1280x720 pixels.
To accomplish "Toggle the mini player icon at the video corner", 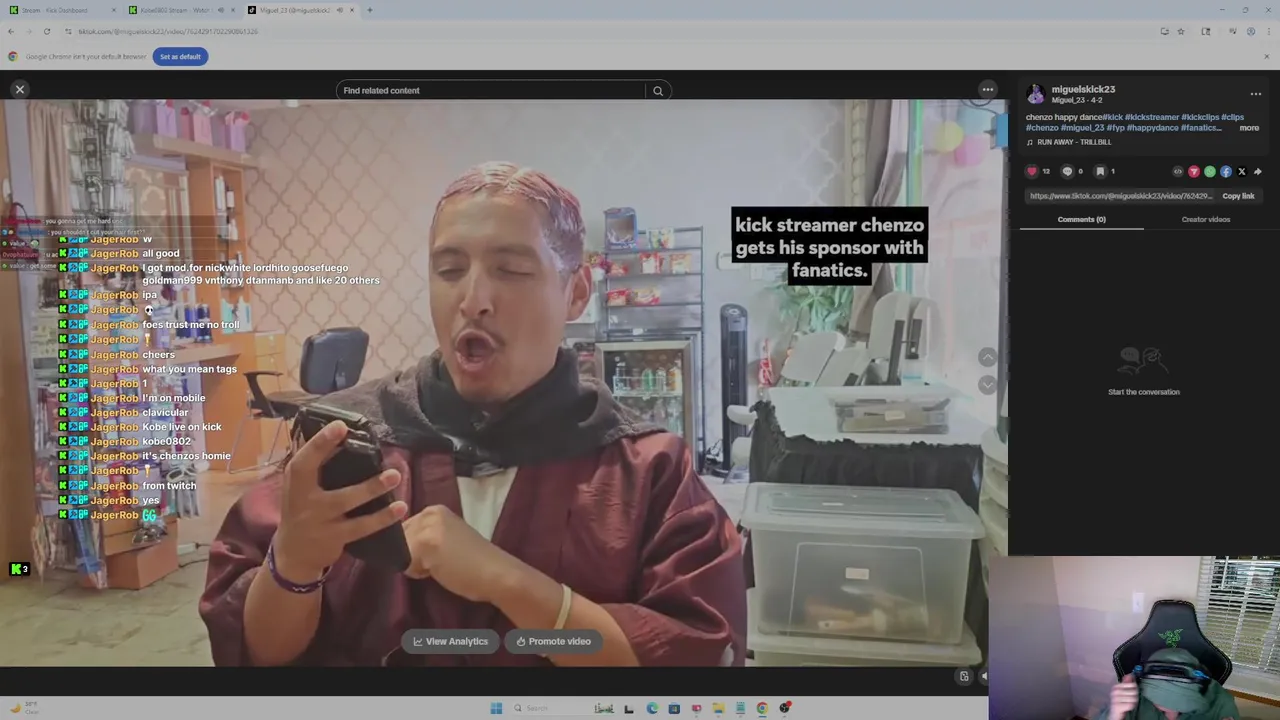I will pos(964,676).
